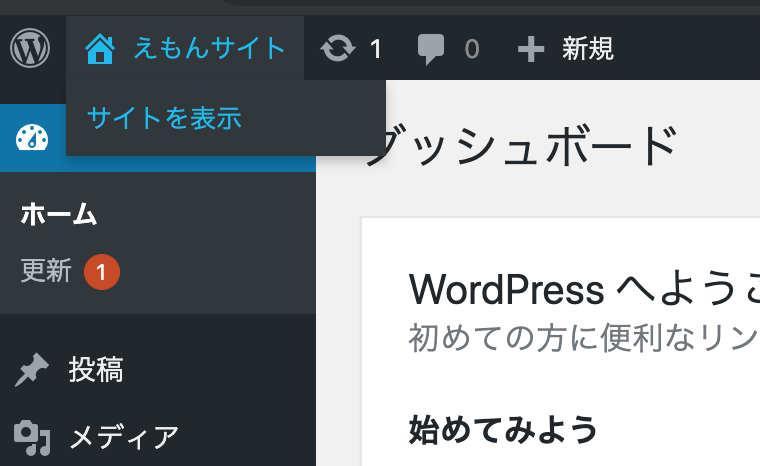This screenshot has width=760, height=466.
Task: Click the comments count 0
Action: click(x=472, y=49)
